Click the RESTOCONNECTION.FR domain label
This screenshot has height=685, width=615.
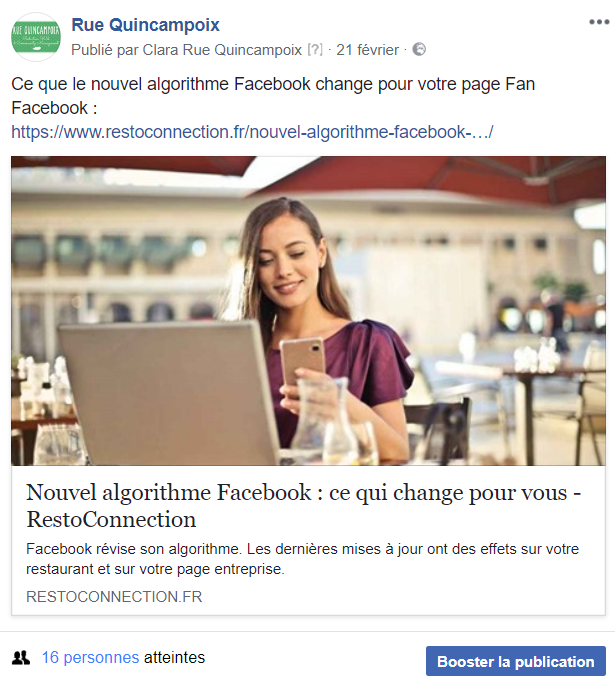pyautogui.click(x=114, y=597)
